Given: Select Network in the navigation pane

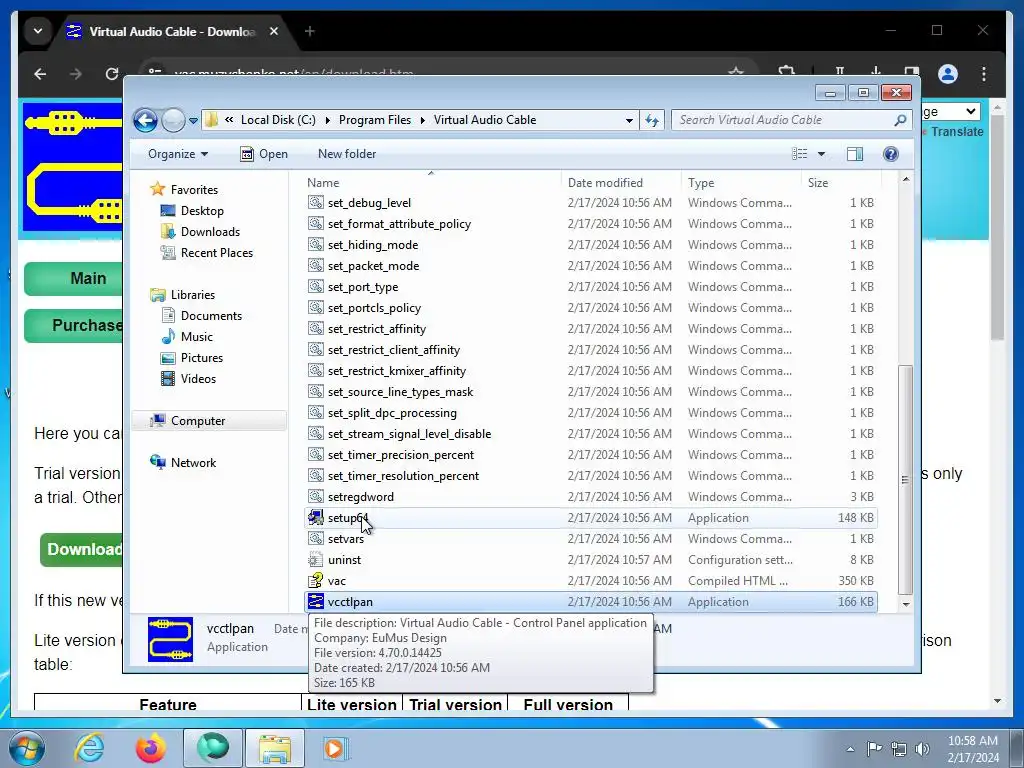Looking at the screenshot, I should coord(193,463).
